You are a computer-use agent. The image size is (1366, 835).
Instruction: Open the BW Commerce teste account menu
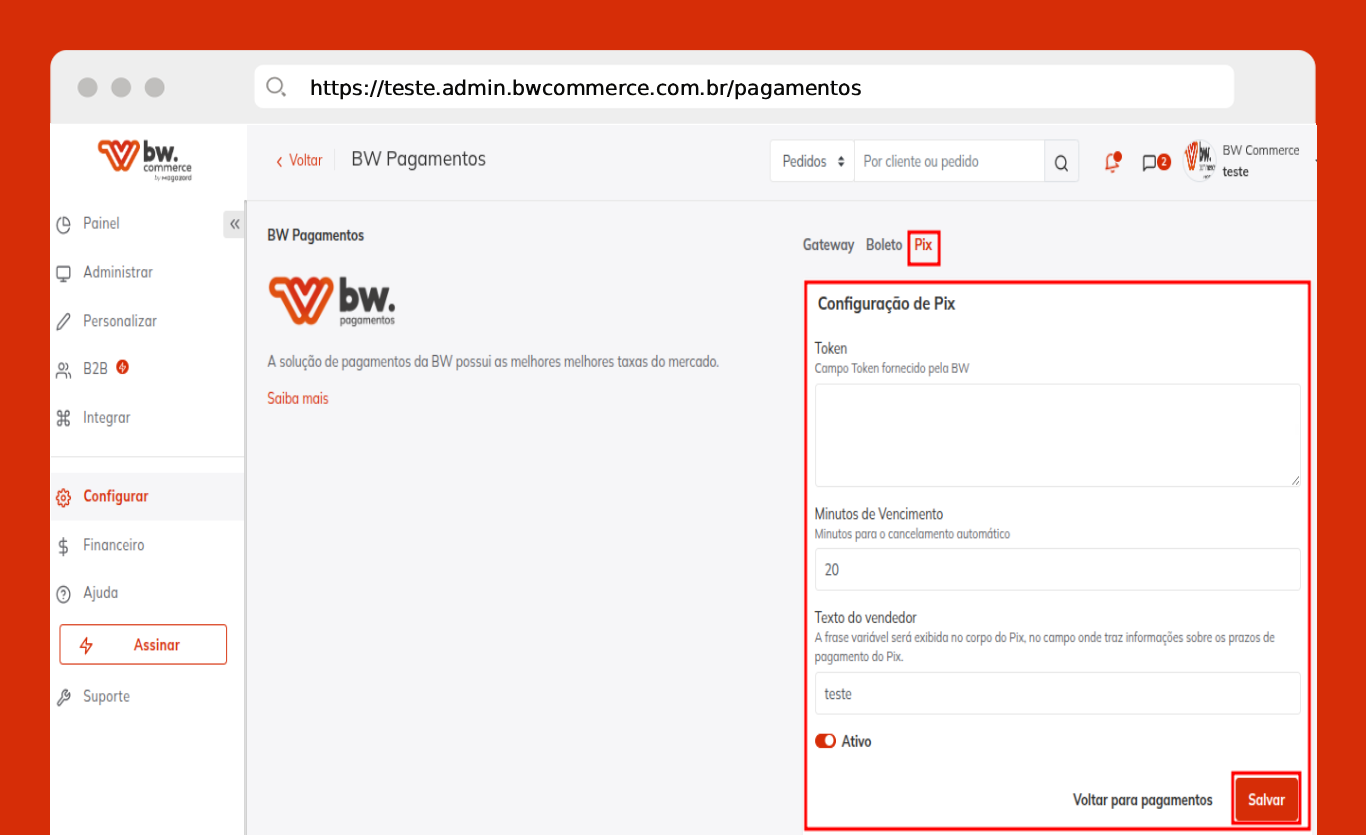[1250, 161]
